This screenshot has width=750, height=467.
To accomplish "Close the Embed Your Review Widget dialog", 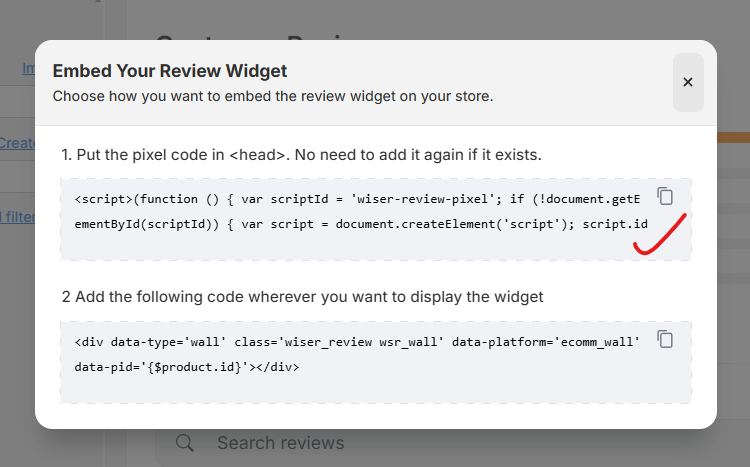I will (688, 82).
